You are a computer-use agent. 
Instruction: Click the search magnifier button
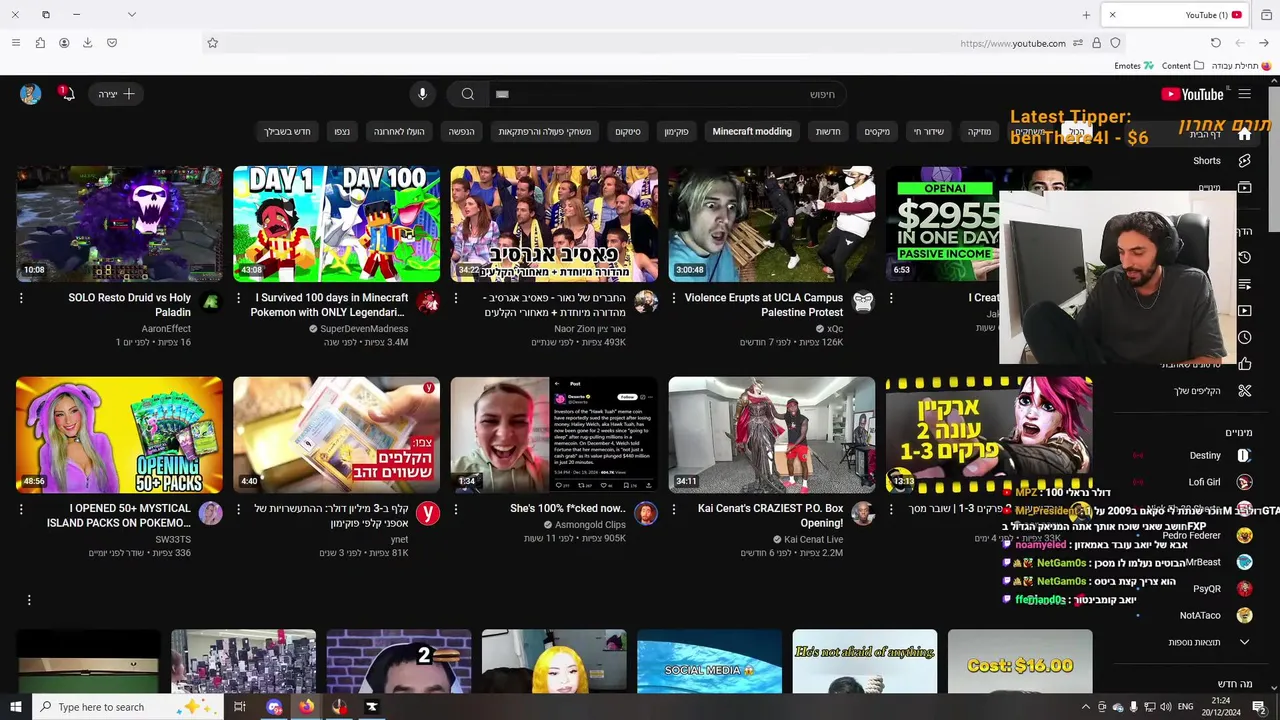[468, 94]
